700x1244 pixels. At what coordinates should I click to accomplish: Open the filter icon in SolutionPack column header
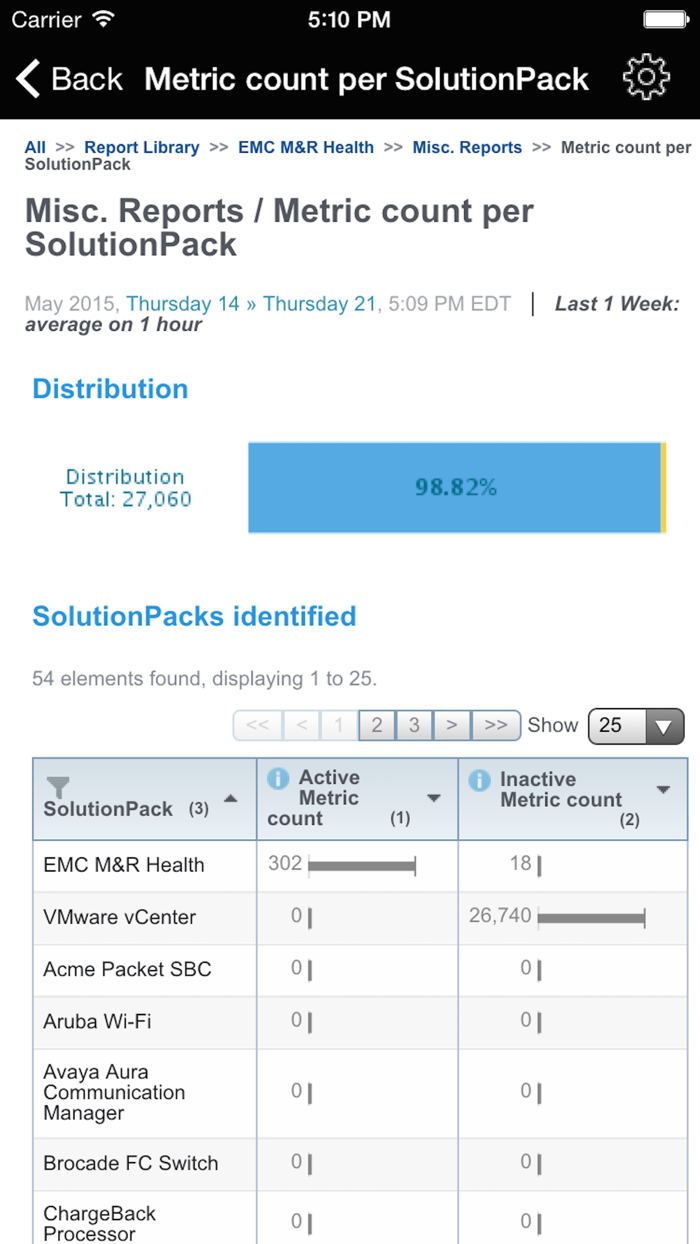58,787
